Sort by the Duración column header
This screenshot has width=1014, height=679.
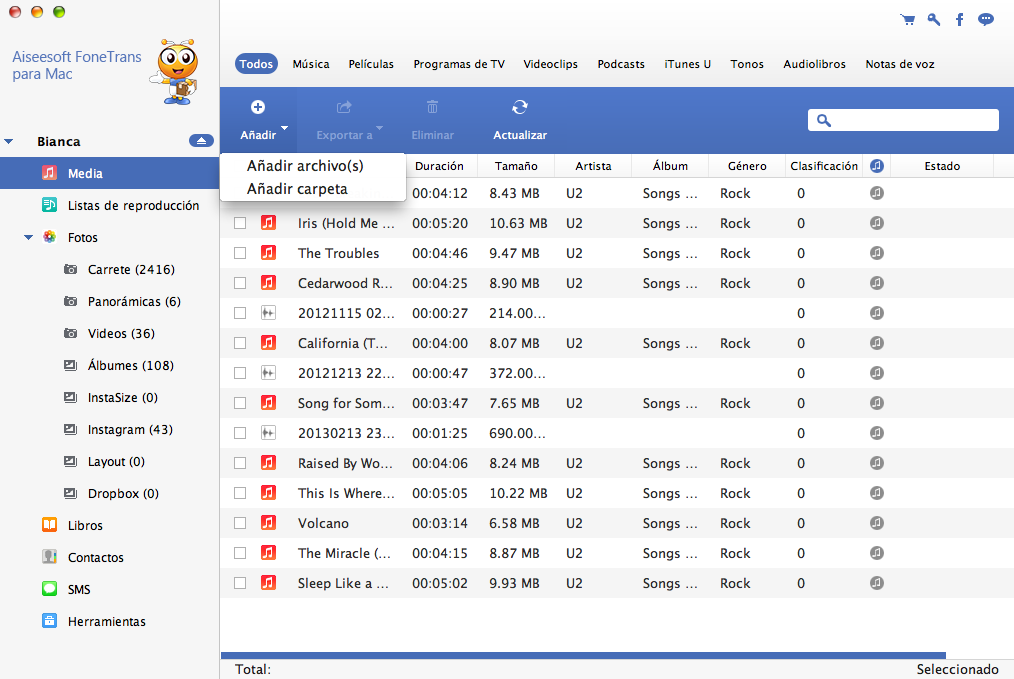tap(439, 166)
